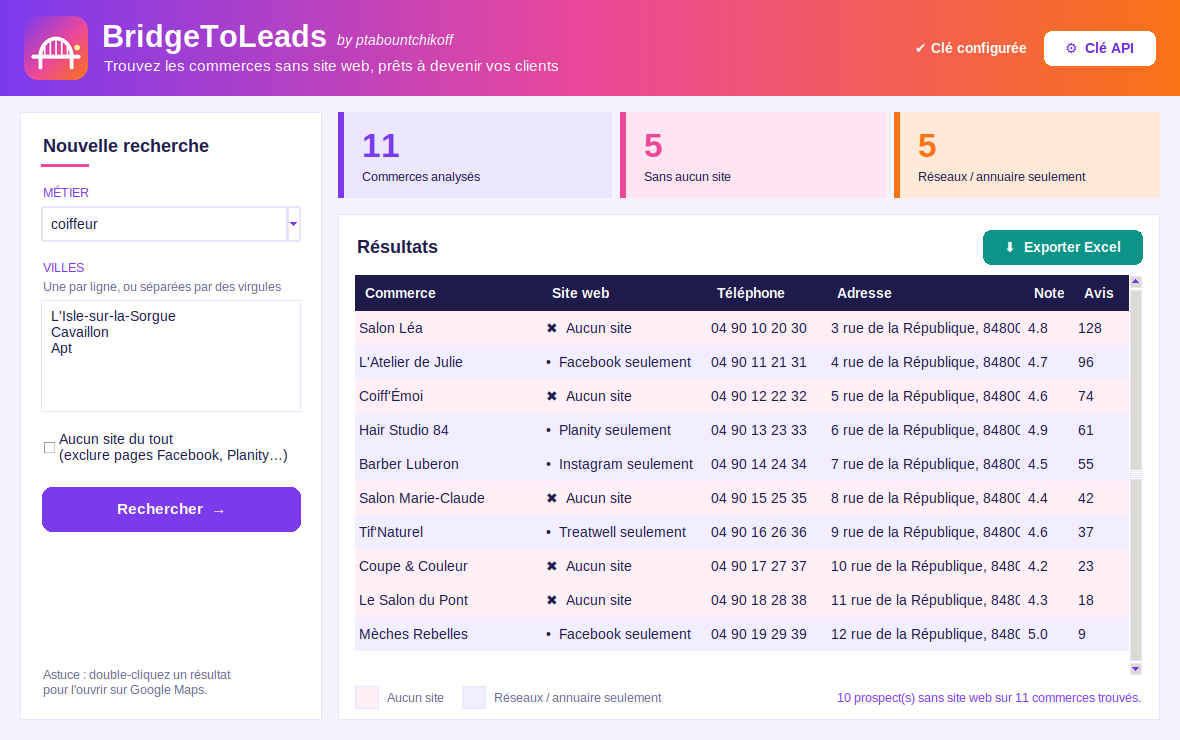Sort by the Note column header

(1048, 294)
